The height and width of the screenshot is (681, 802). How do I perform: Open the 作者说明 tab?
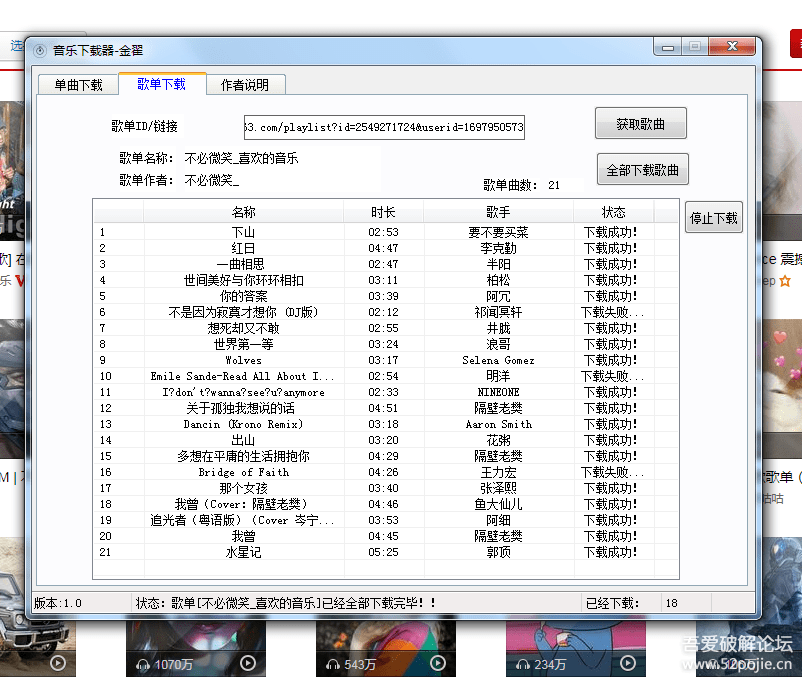(245, 85)
